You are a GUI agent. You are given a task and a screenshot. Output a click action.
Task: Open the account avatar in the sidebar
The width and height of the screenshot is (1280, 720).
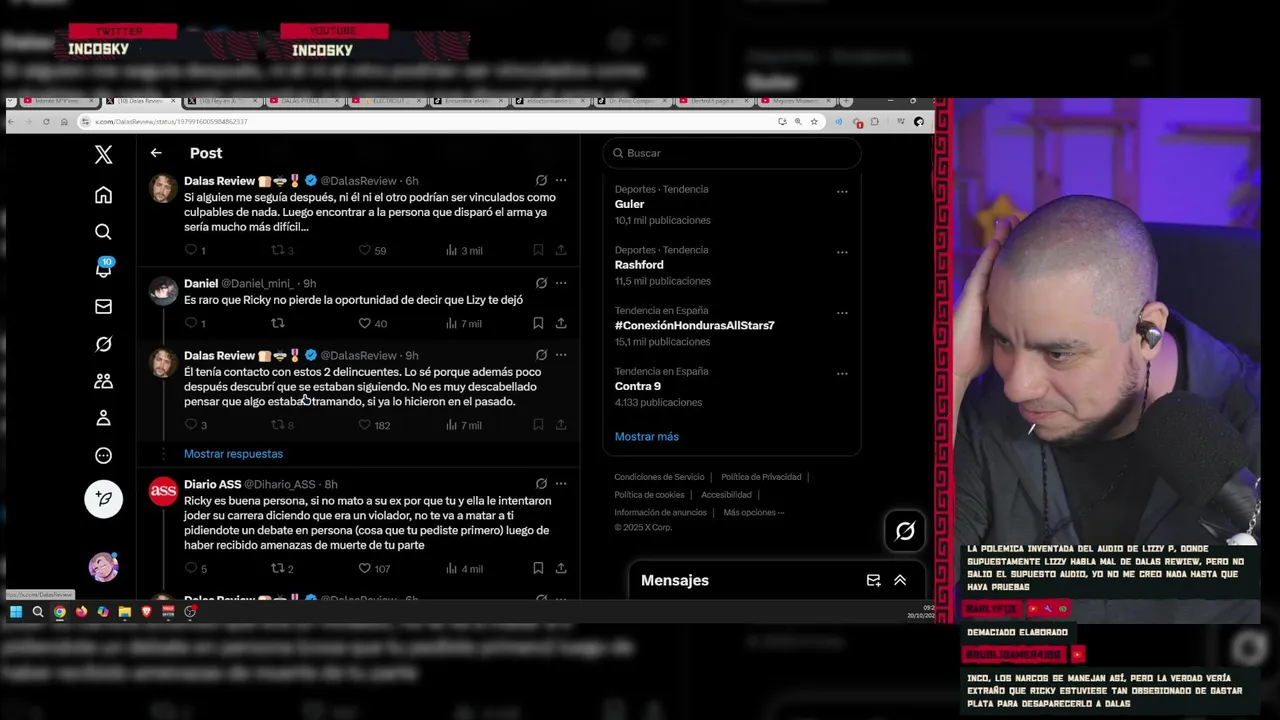click(103, 567)
